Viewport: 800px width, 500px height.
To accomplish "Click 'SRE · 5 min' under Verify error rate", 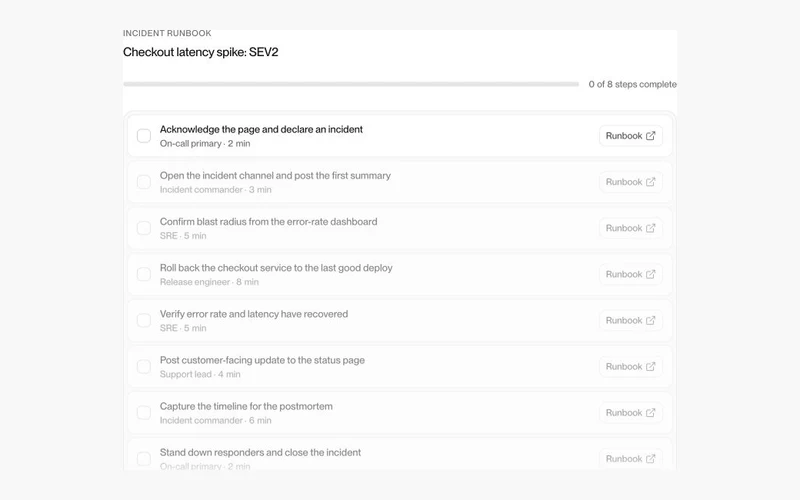I will [183, 328].
